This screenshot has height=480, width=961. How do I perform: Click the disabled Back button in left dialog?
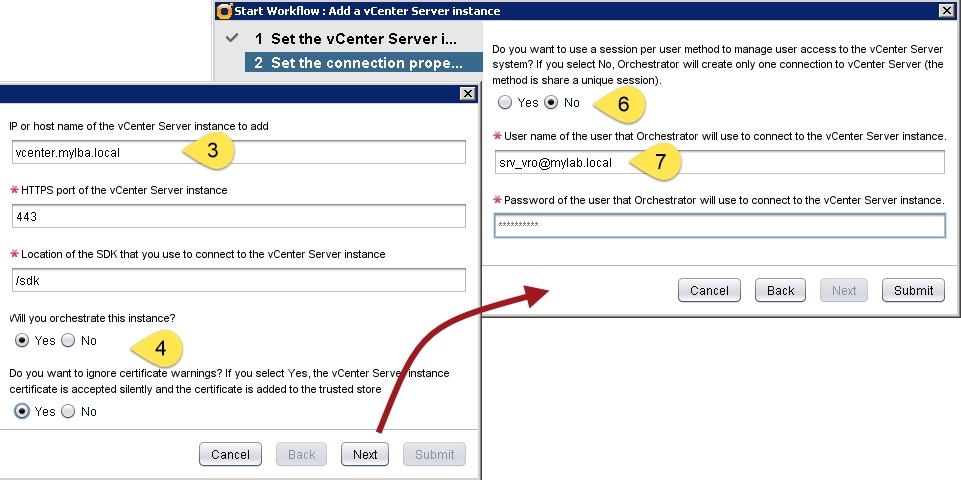pyautogui.click(x=302, y=454)
